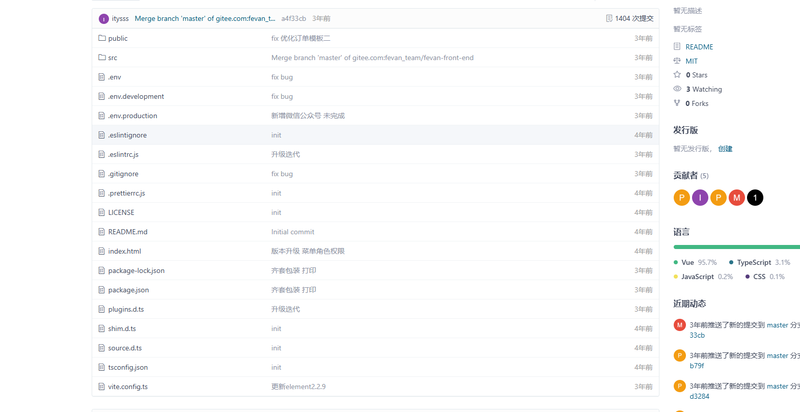
Task: Open the README link in sidebar
Action: 699,46
